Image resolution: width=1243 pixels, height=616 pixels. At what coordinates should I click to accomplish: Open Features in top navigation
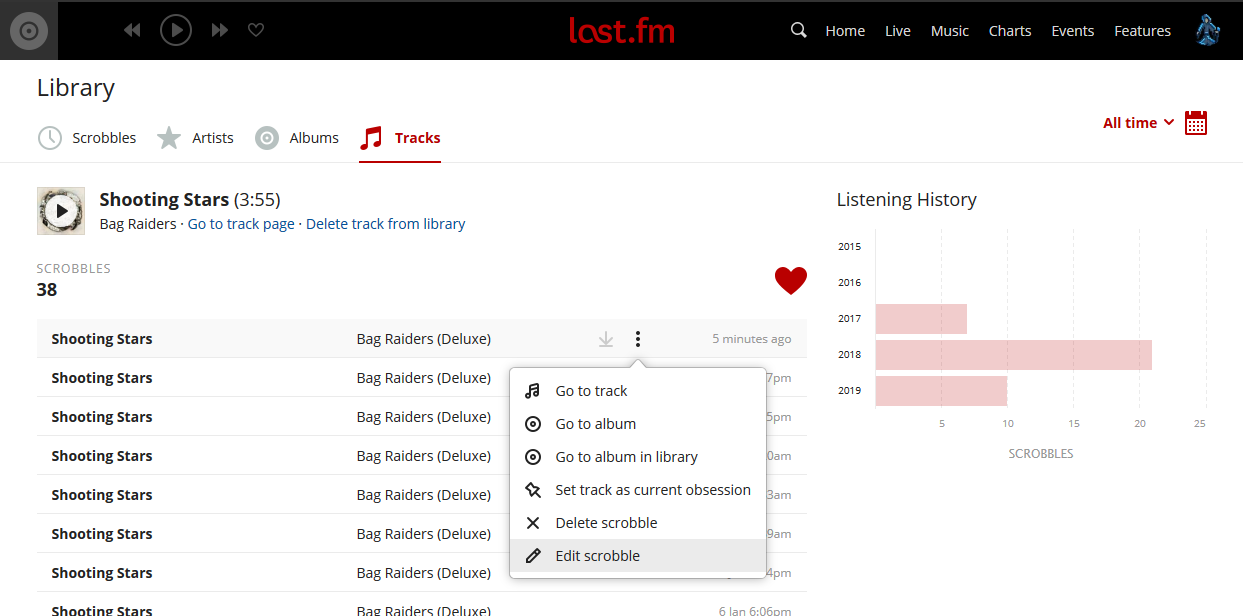pos(1142,31)
